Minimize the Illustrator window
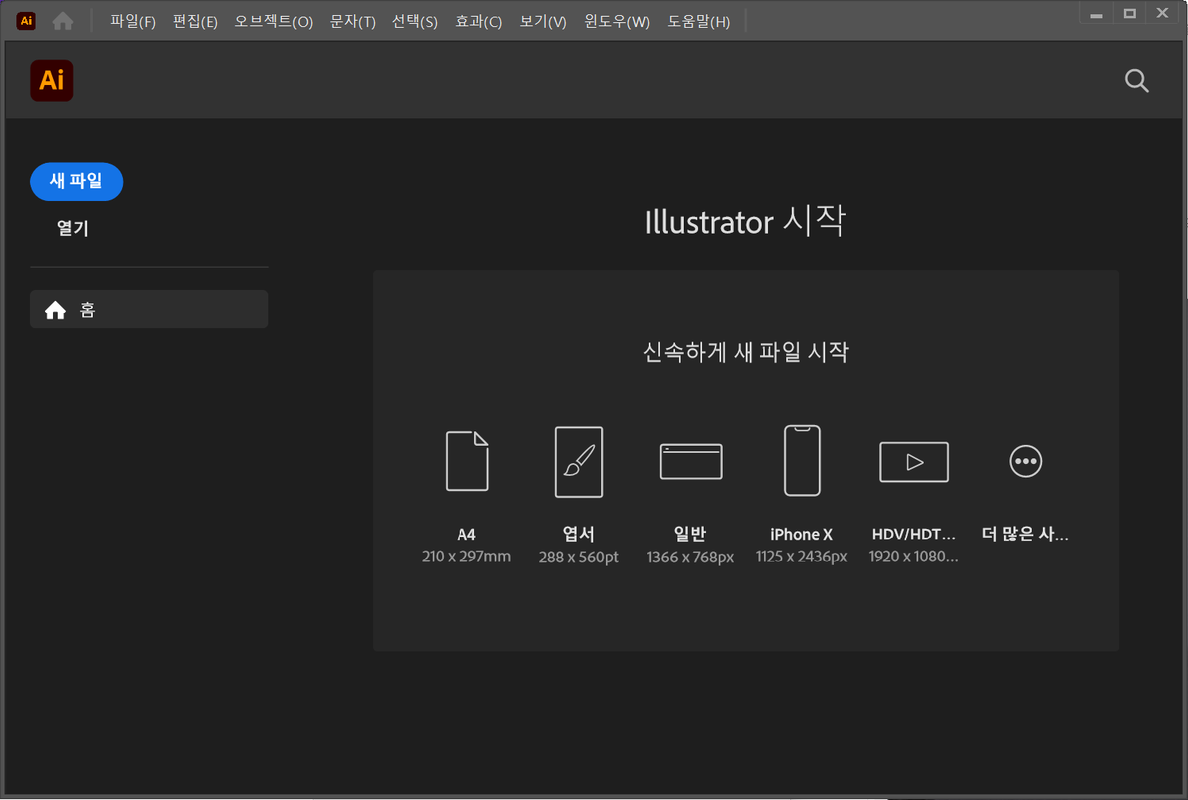 click(1096, 14)
